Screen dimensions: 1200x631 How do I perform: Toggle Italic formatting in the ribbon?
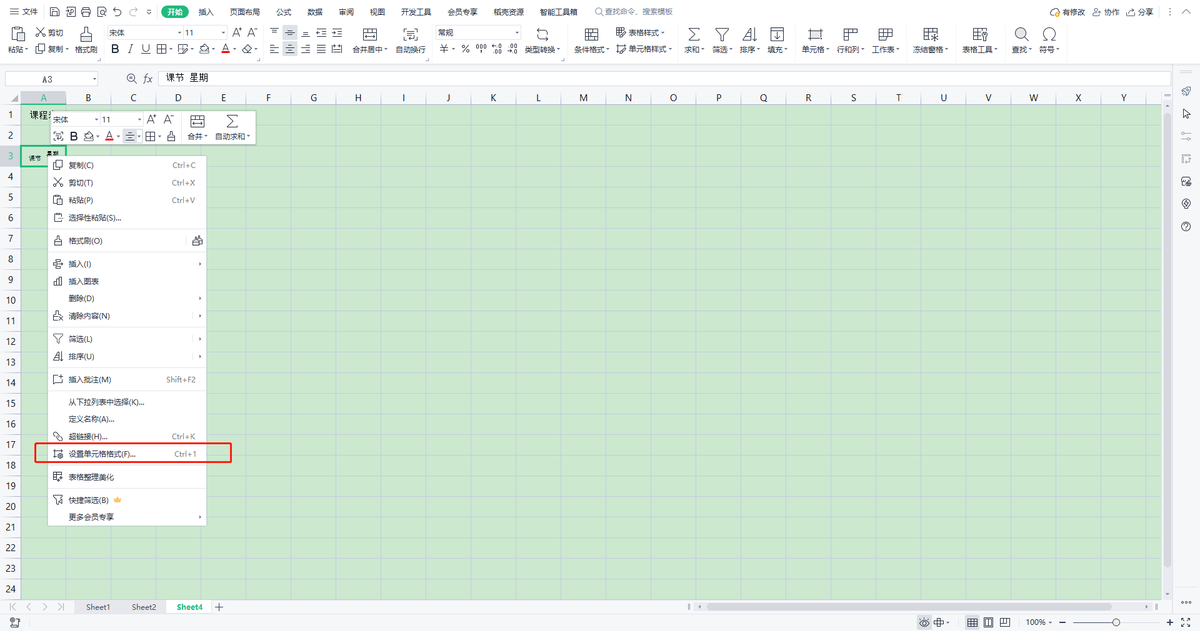click(130, 49)
